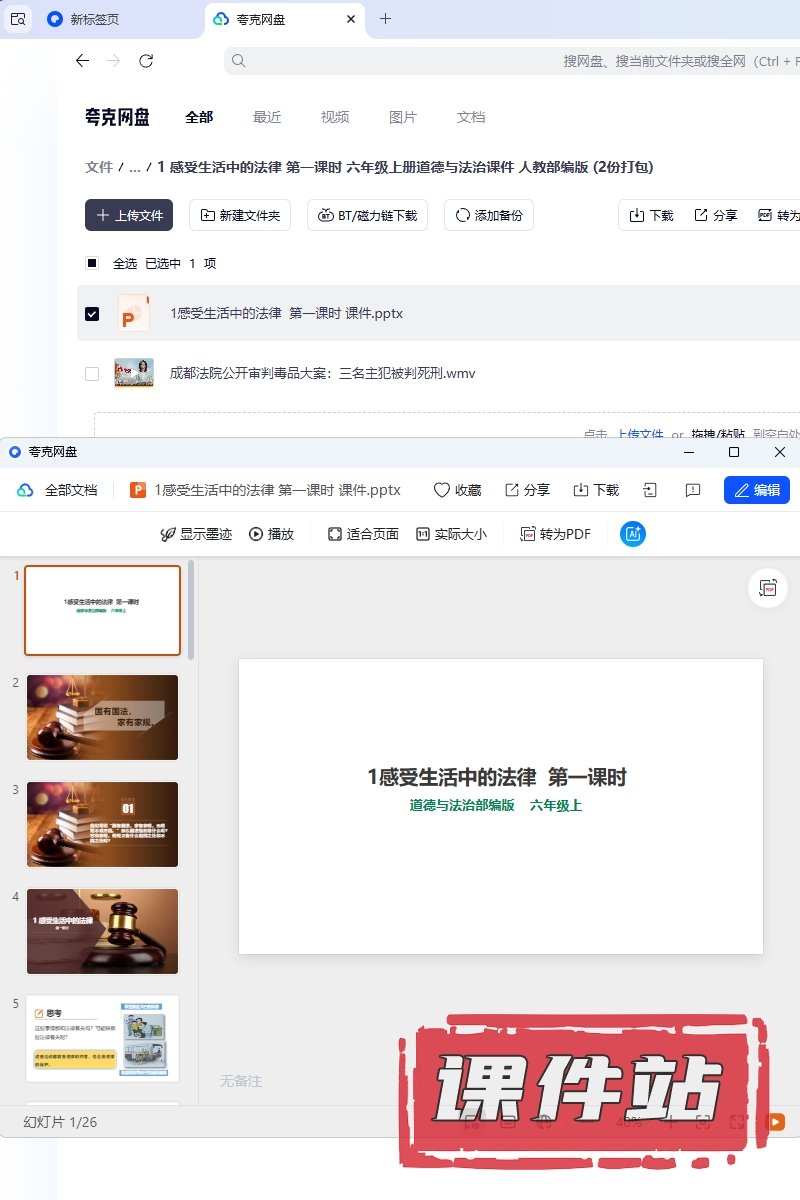Viewport: 800px width, 1200px height.
Task: Open the tab search icon in browser corner
Action: [x=18, y=19]
